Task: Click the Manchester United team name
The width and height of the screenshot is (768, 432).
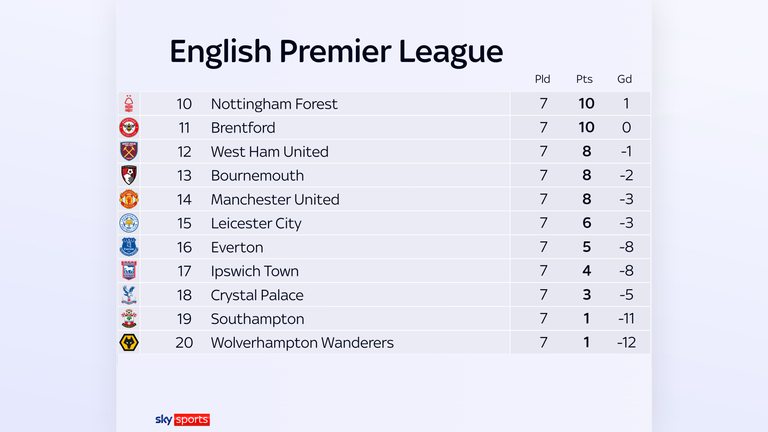Action: coord(275,199)
